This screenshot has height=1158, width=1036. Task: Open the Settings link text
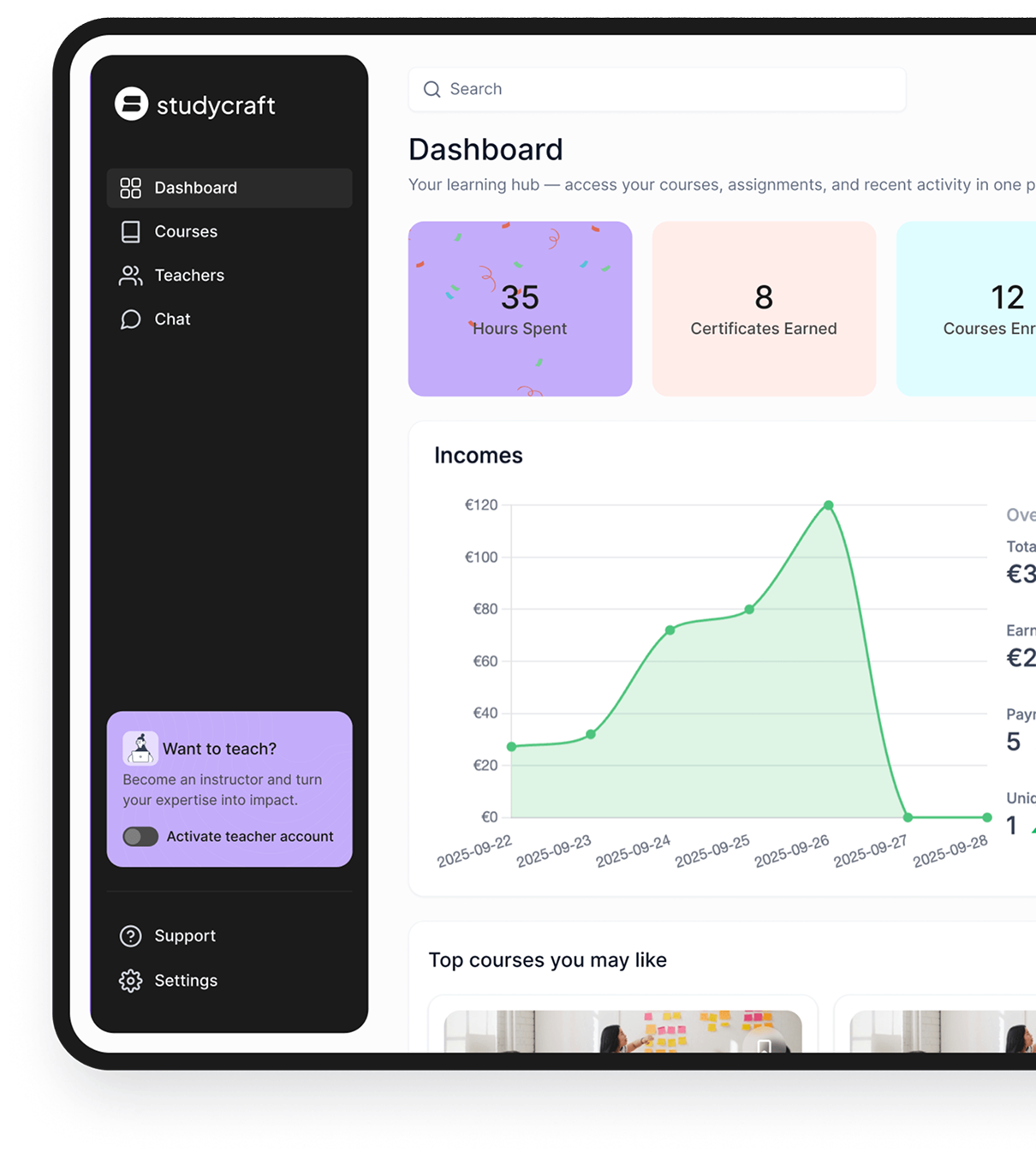coord(186,981)
